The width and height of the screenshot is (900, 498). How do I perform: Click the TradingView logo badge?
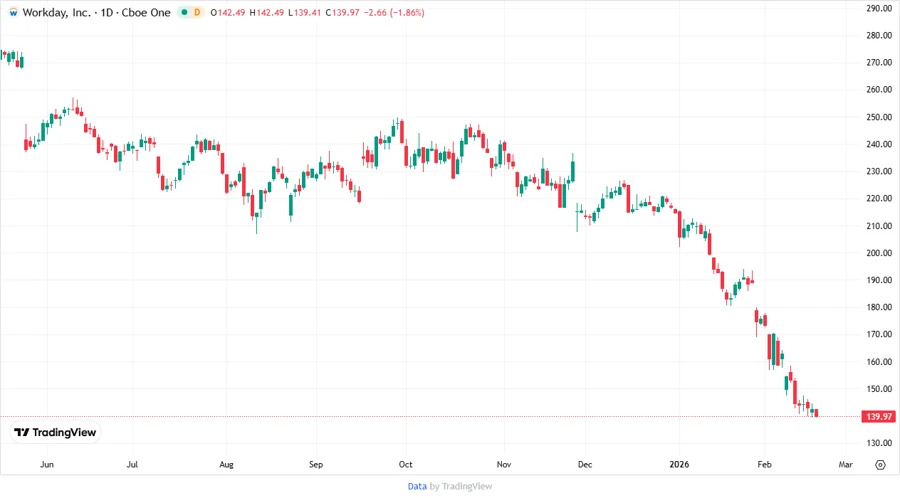click(x=56, y=433)
